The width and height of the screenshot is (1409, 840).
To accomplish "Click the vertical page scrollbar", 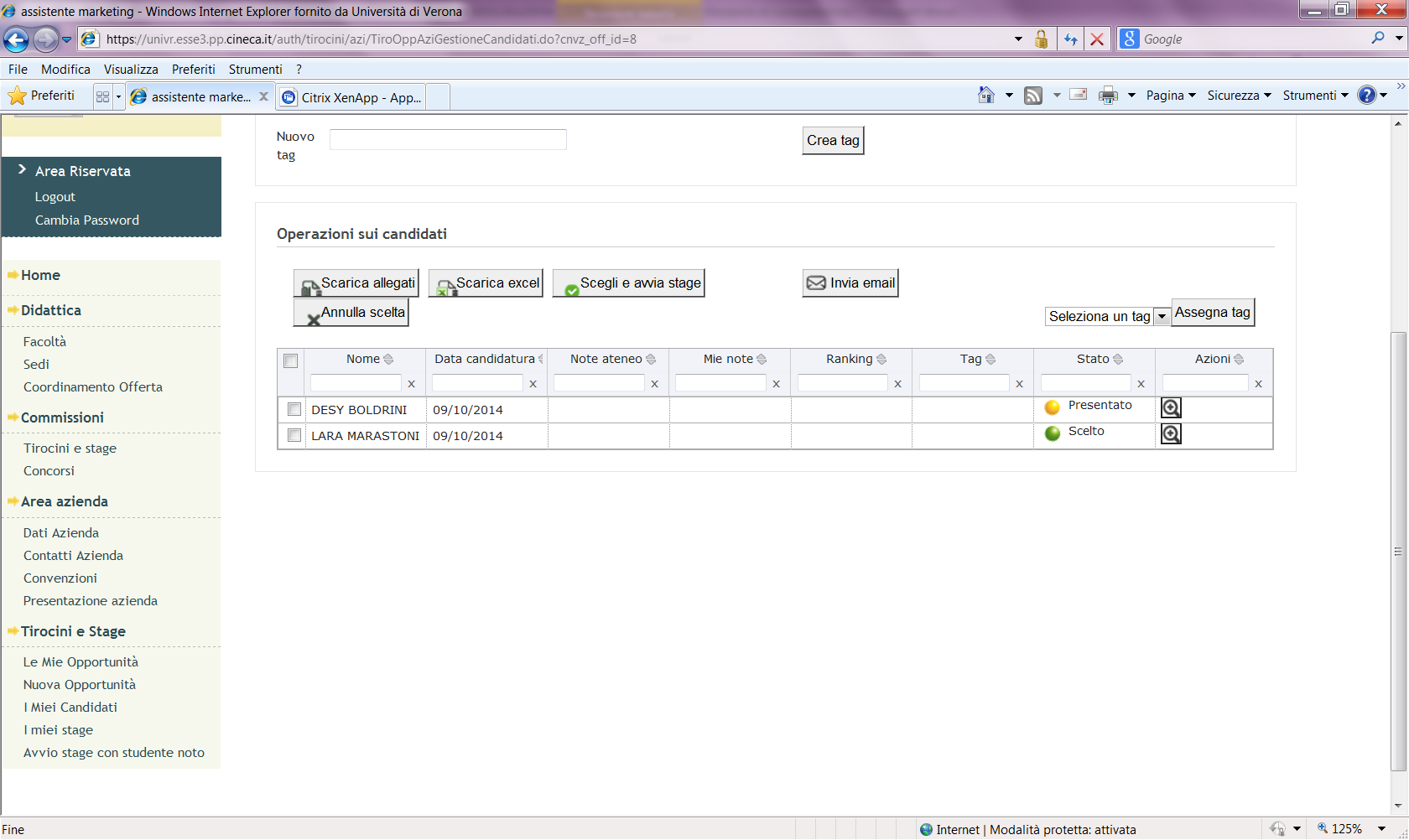I will (1397, 550).
